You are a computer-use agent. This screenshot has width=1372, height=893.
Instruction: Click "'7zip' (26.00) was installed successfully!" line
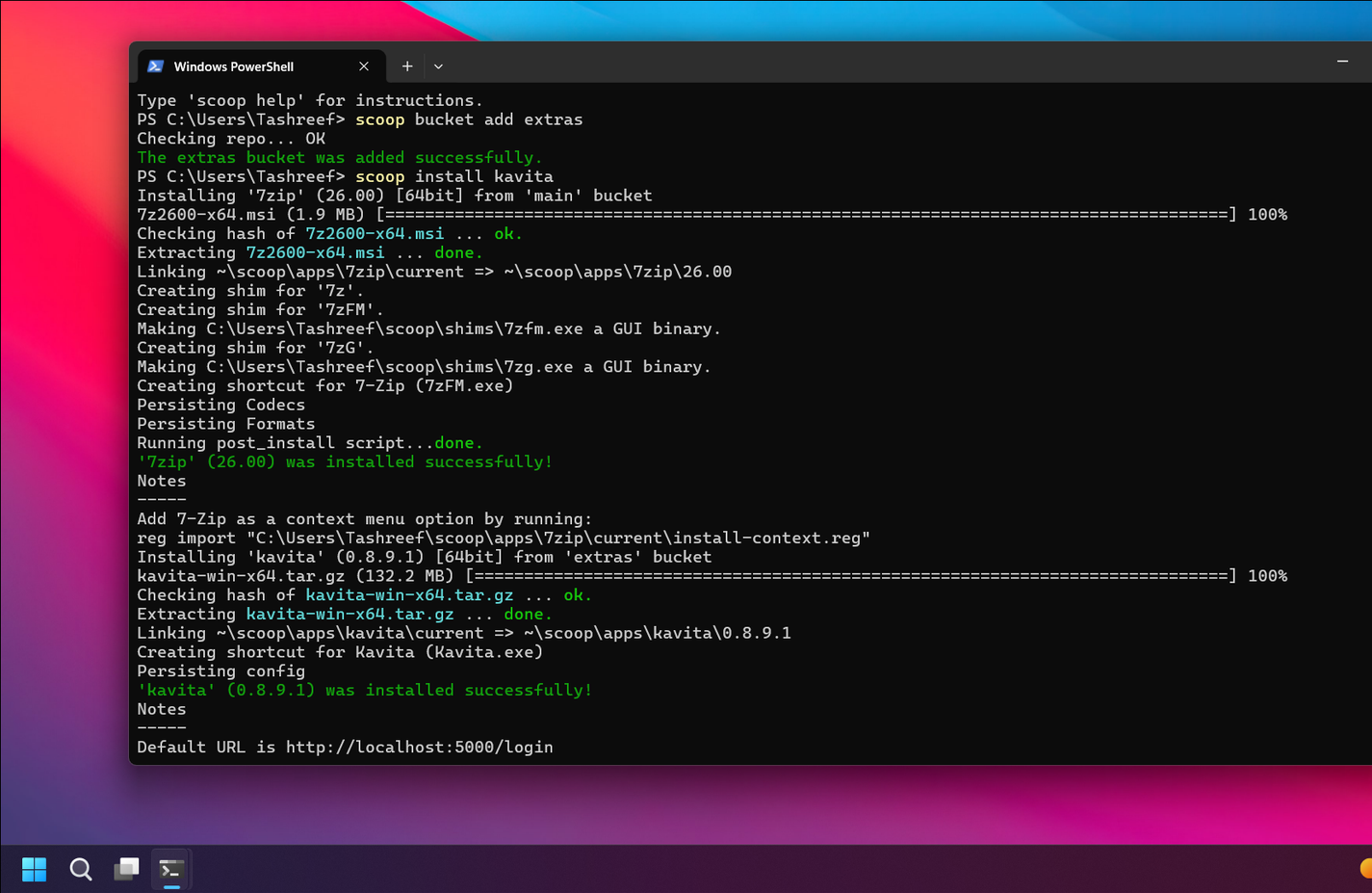346,462
